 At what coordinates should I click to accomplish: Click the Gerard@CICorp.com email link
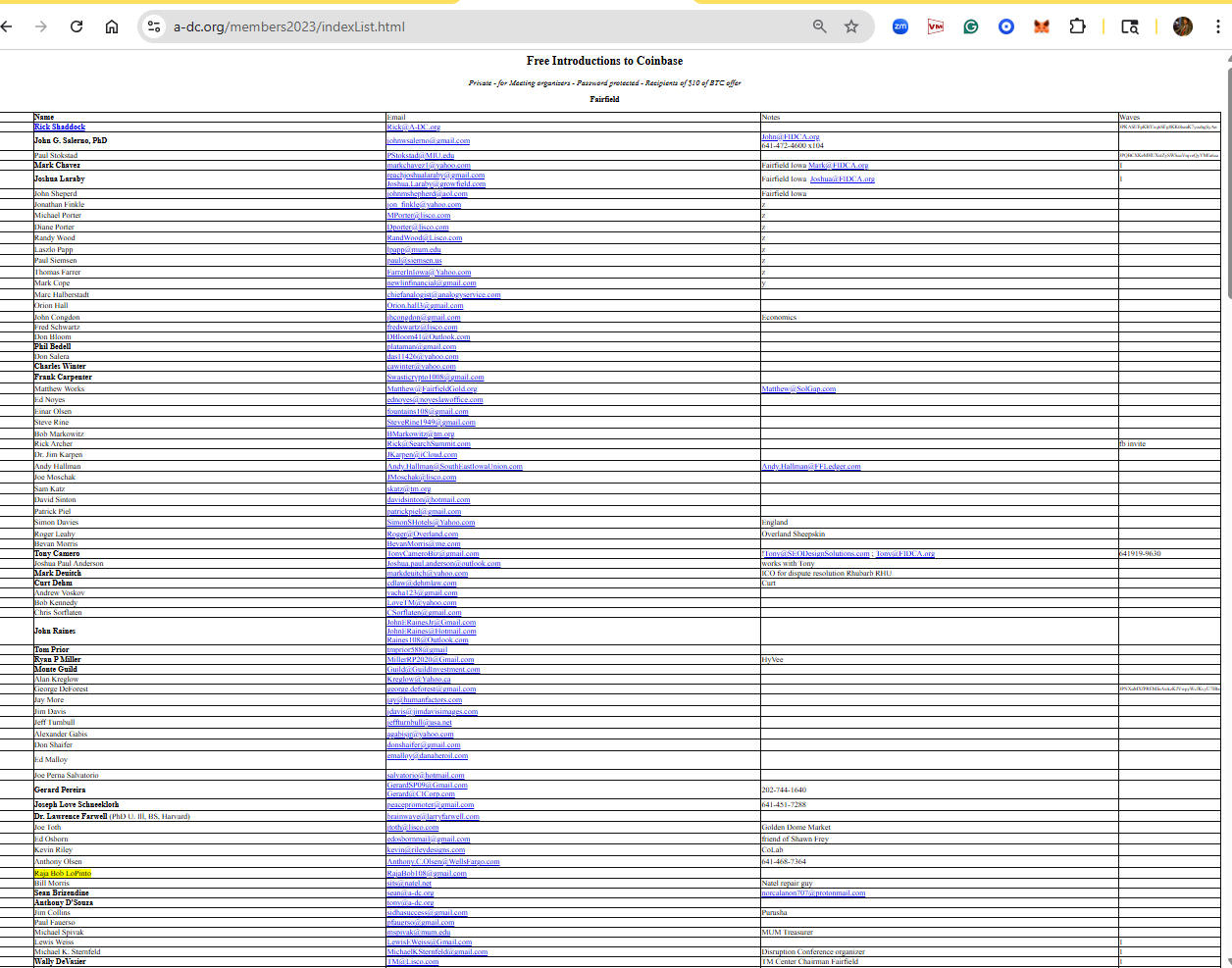[420, 793]
